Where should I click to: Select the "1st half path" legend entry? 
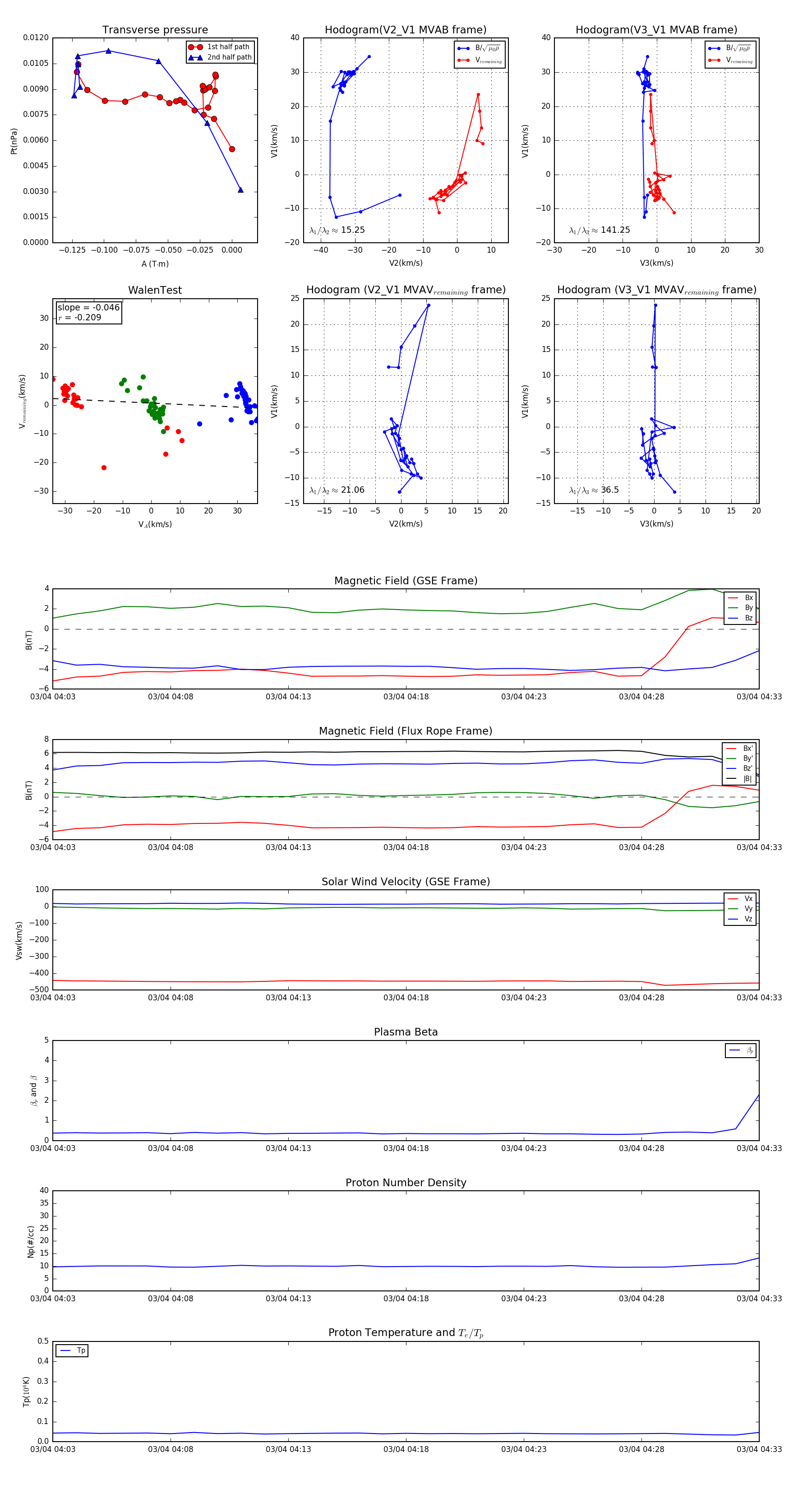219,47
